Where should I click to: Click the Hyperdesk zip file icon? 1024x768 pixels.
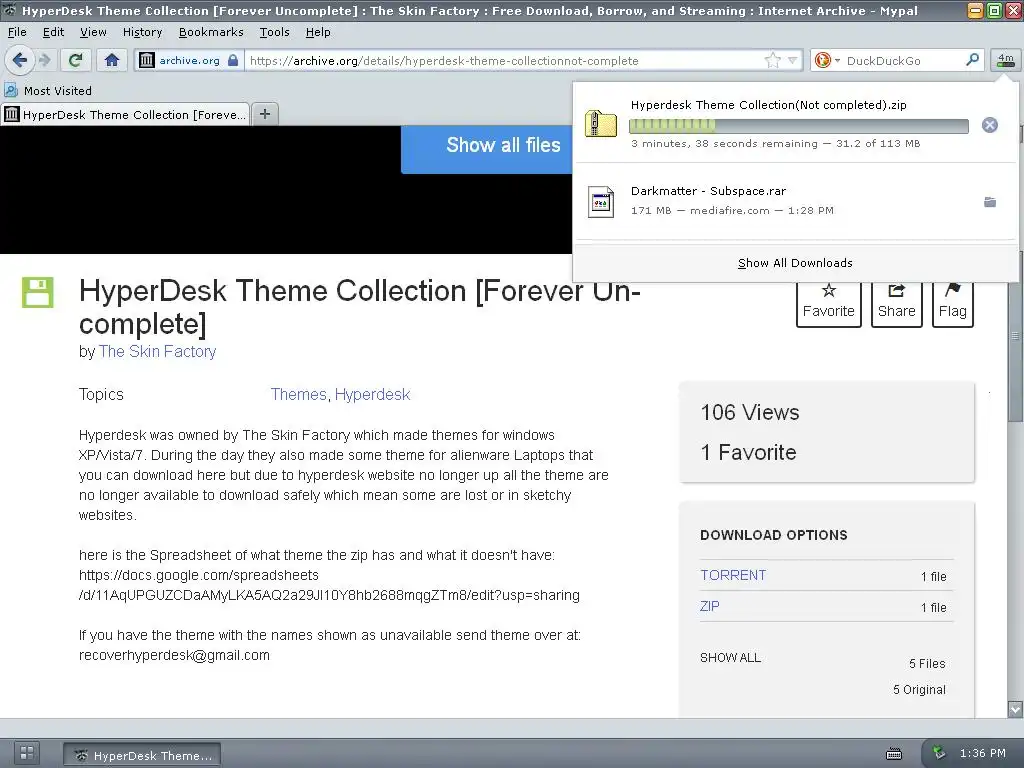tap(601, 123)
